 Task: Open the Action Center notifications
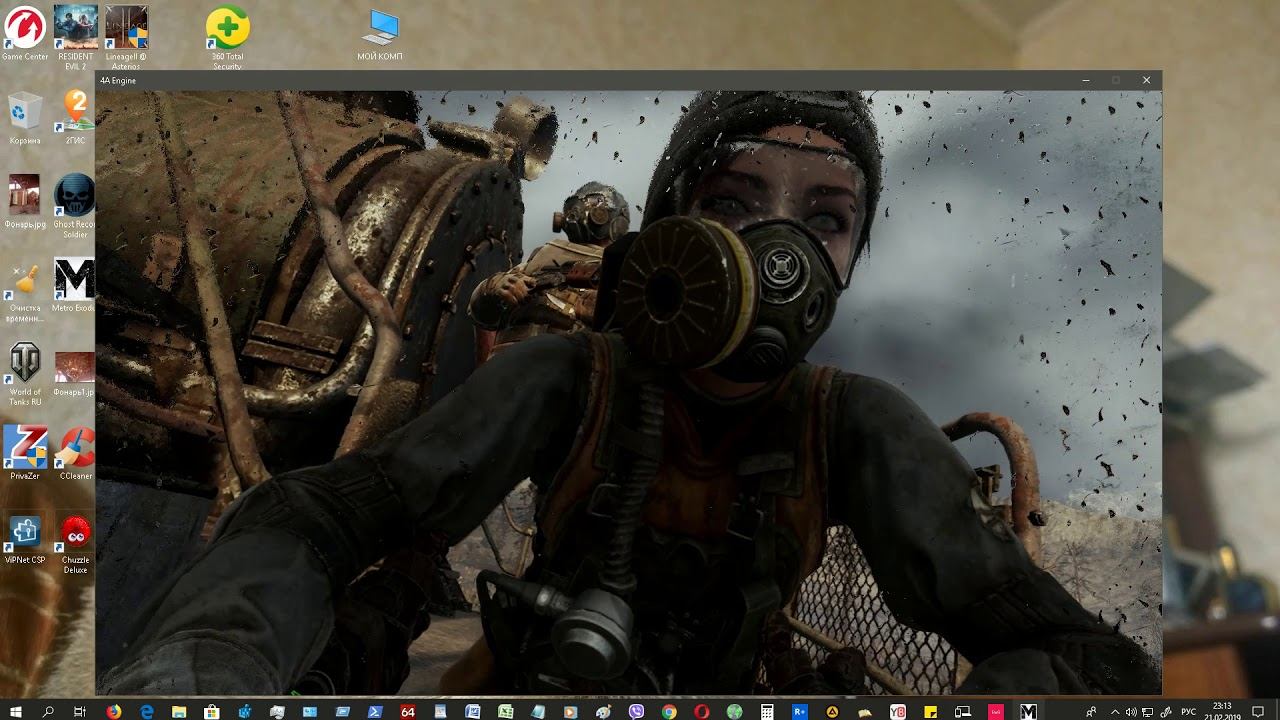[1258, 711]
